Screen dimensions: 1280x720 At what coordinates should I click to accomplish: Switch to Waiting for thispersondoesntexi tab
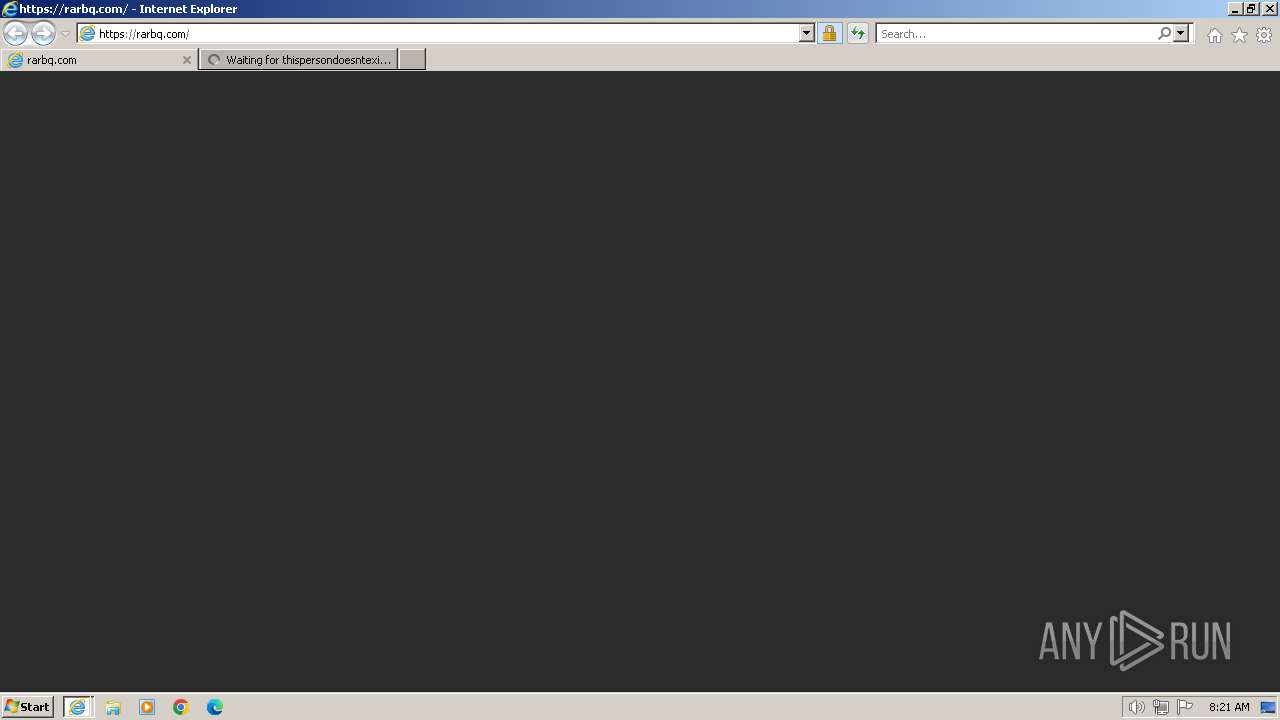click(x=298, y=60)
